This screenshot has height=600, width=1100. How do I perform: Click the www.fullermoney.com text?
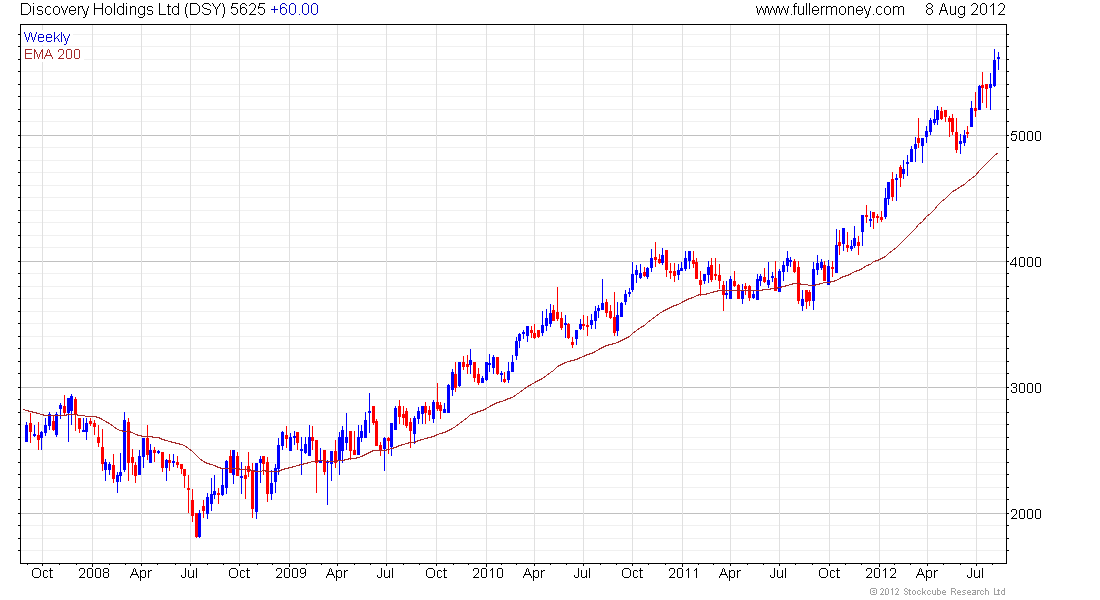(830, 10)
